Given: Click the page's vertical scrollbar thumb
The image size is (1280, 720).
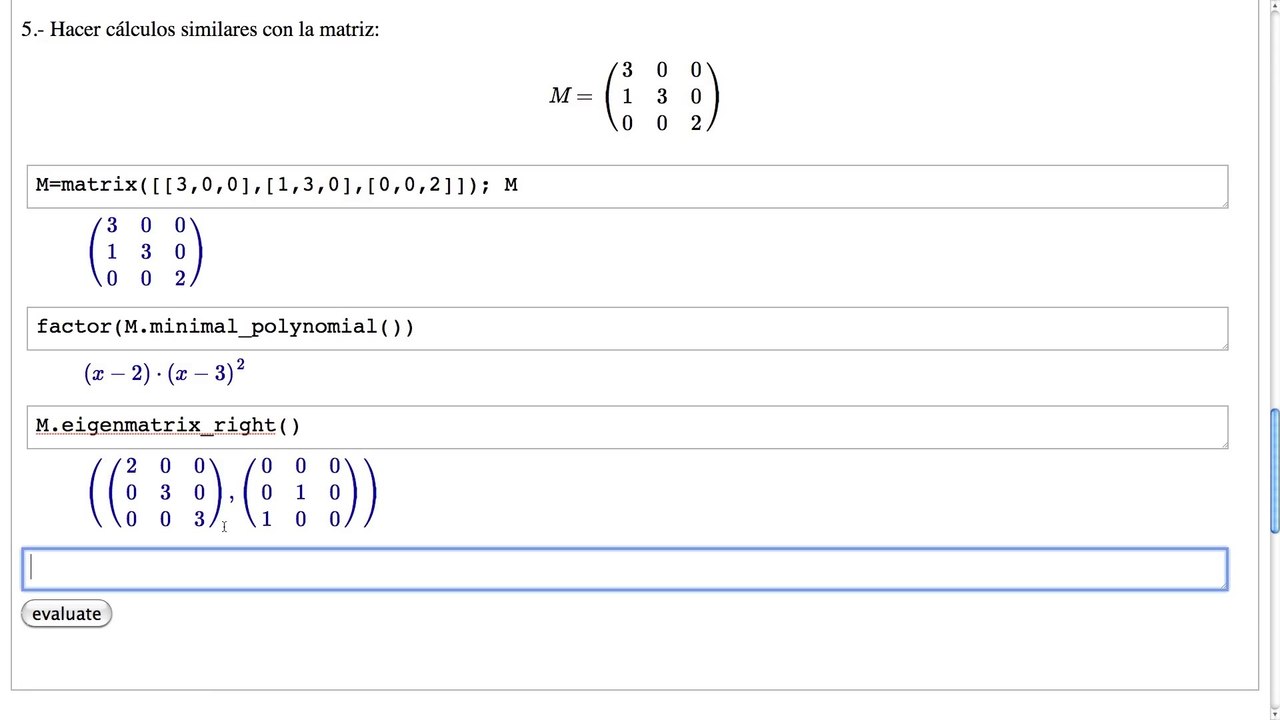Looking at the screenshot, I should pyautogui.click(x=1274, y=471).
